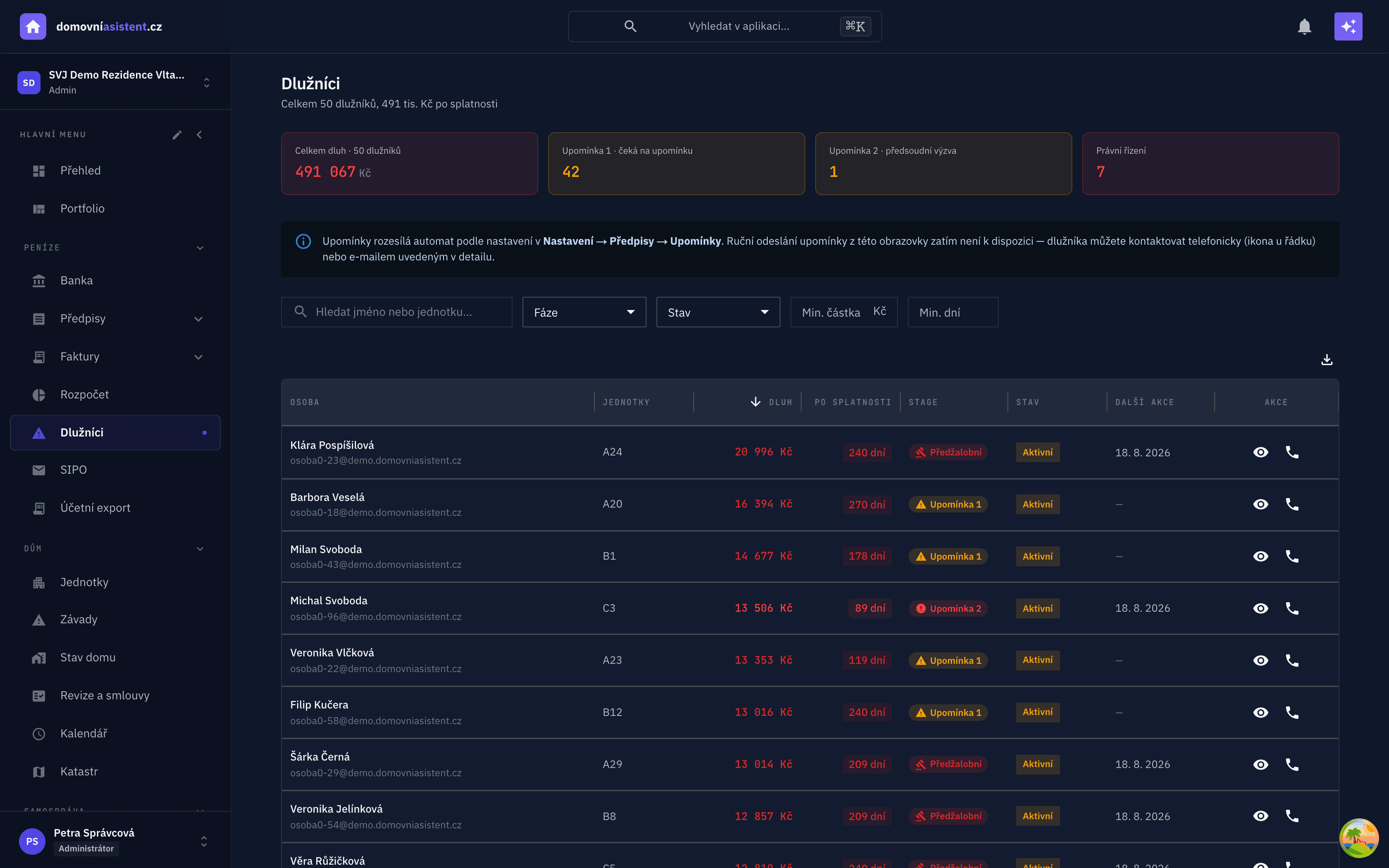The width and height of the screenshot is (1389, 868).
Task: Focus the Vyhledat v aplikaci search box
Action: point(724,26)
